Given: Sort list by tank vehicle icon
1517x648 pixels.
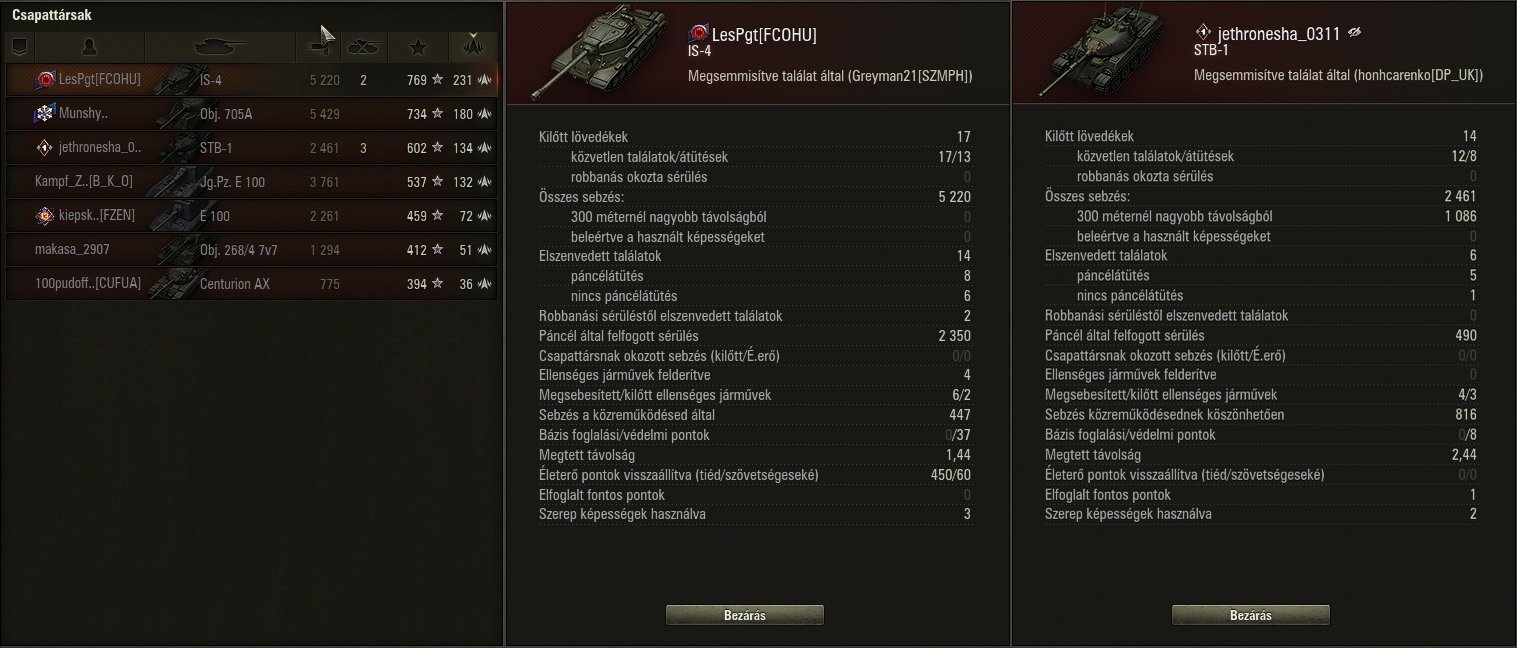Looking at the screenshot, I should 220,46.
